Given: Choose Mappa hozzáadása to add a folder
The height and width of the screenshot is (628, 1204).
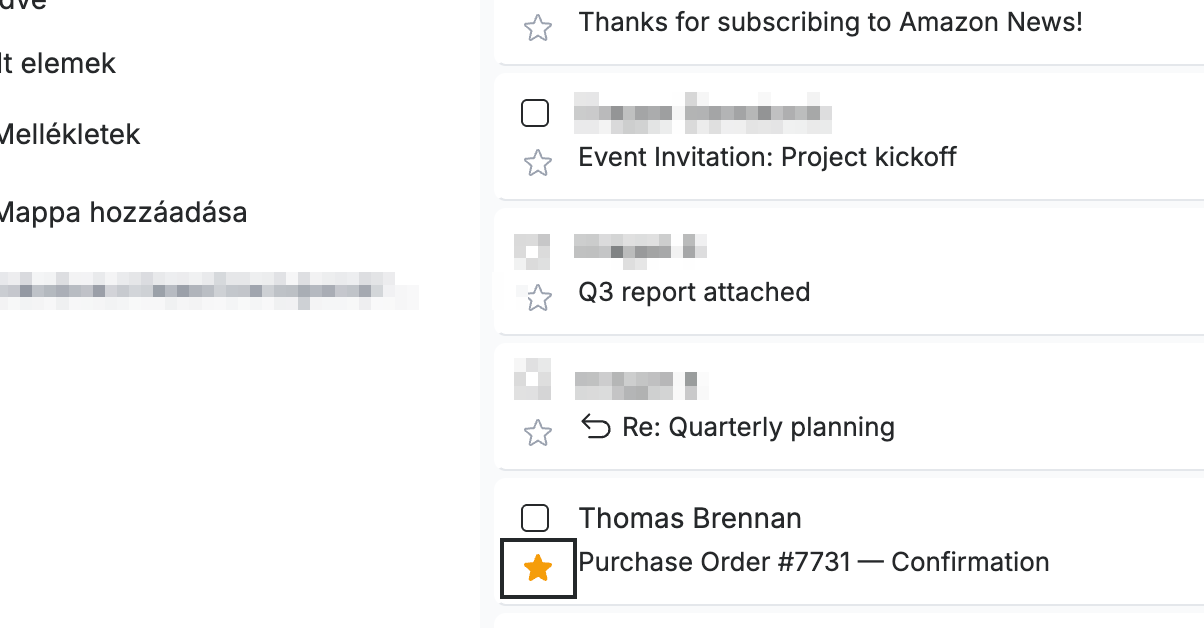Looking at the screenshot, I should click(123, 213).
